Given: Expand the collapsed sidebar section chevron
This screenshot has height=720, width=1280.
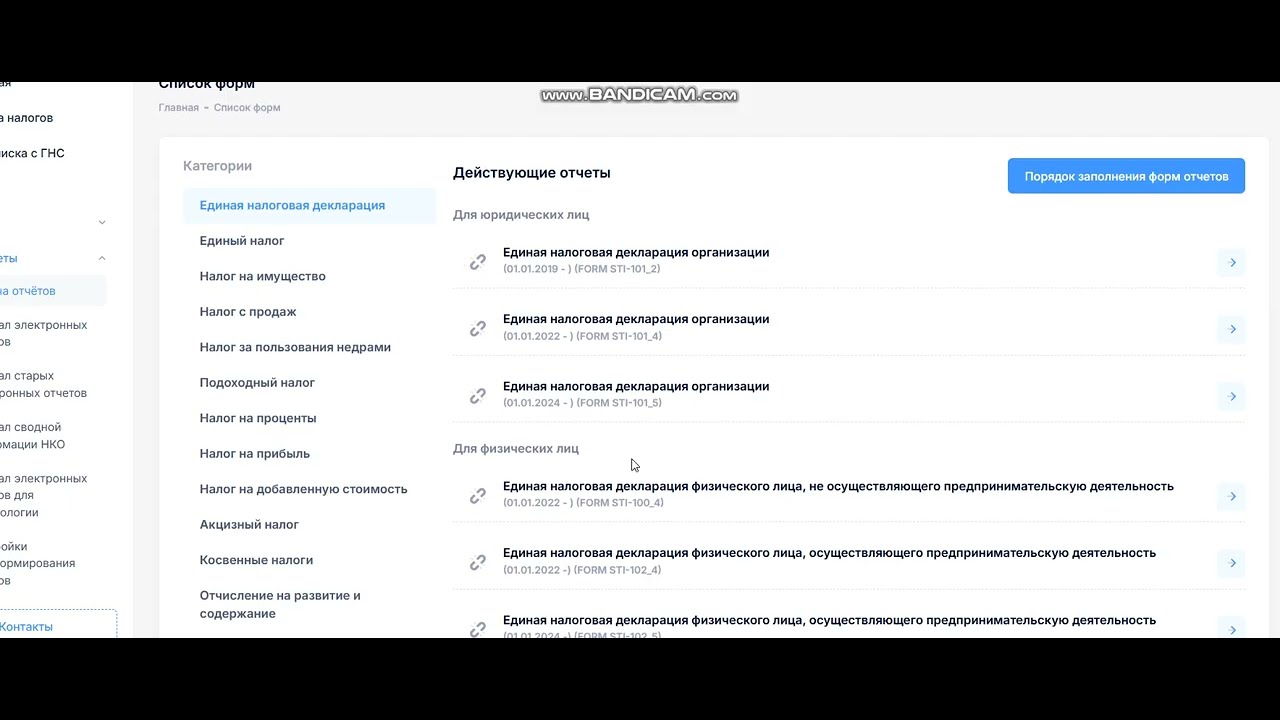Looking at the screenshot, I should [x=102, y=222].
